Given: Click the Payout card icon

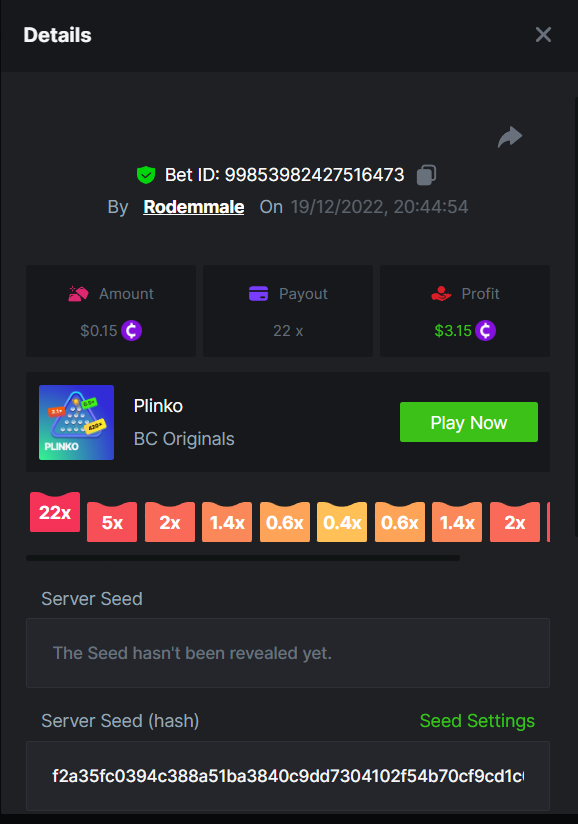Looking at the screenshot, I should tap(258, 293).
